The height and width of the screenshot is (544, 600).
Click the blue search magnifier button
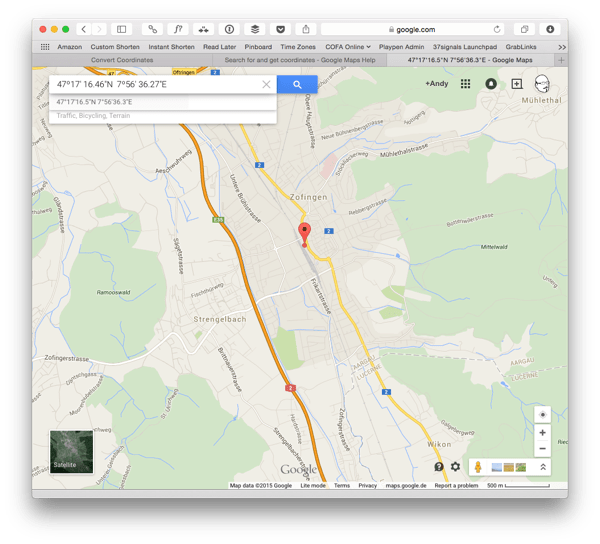pyautogui.click(x=297, y=85)
